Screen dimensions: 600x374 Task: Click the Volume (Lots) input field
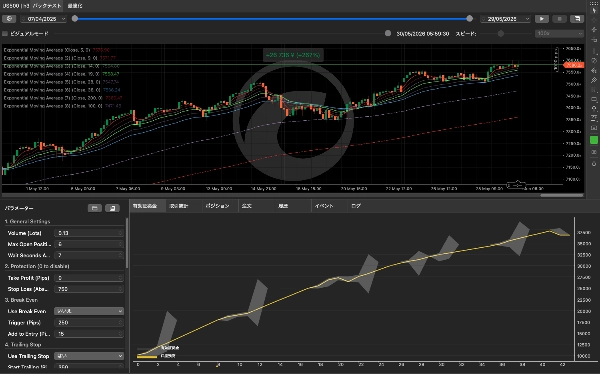point(89,233)
